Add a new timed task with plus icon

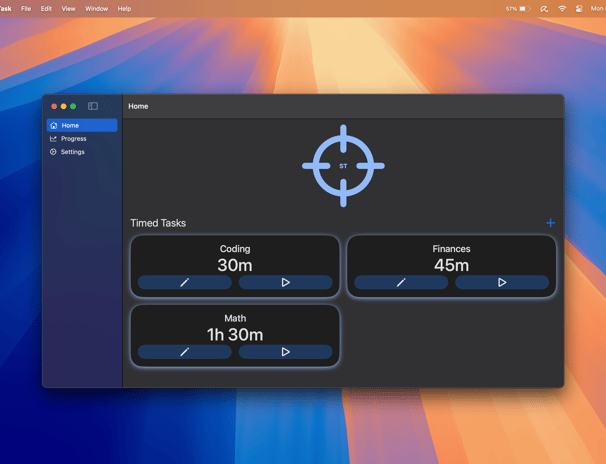[550, 223]
